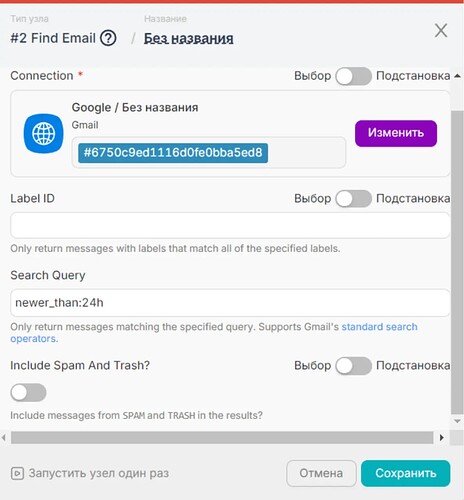This screenshot has width=464, height=500.
Task: Click the play icon beside Запустить узел один раз
Action: pyautogui.click(x=17, y=473)
